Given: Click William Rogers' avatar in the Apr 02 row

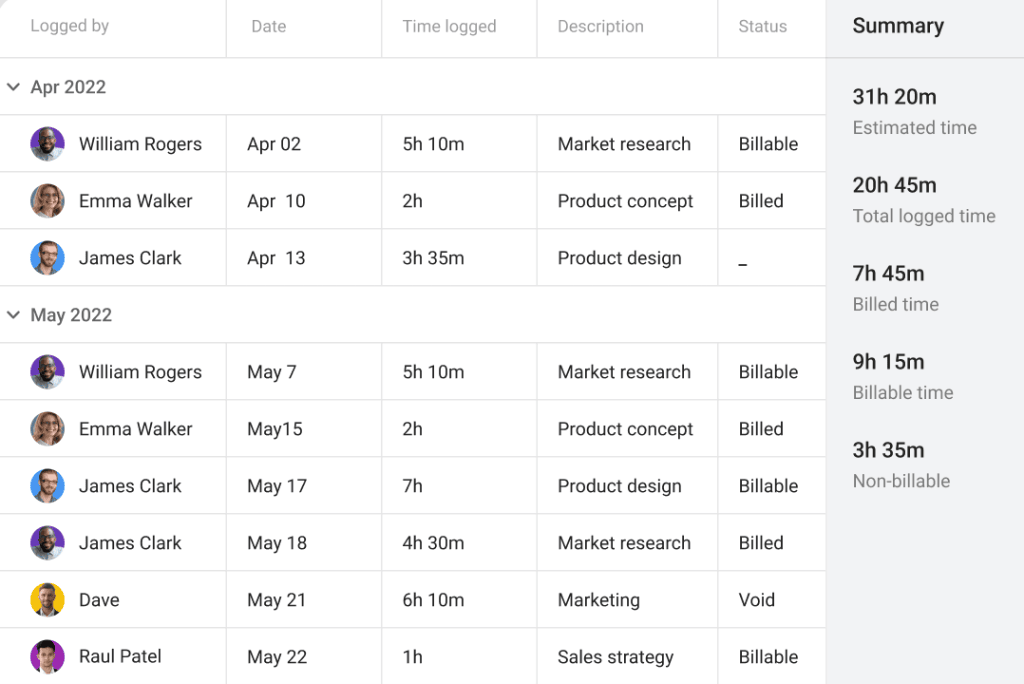Looking at the screenshot, I should pyautogui.click(x=46, y=144).
